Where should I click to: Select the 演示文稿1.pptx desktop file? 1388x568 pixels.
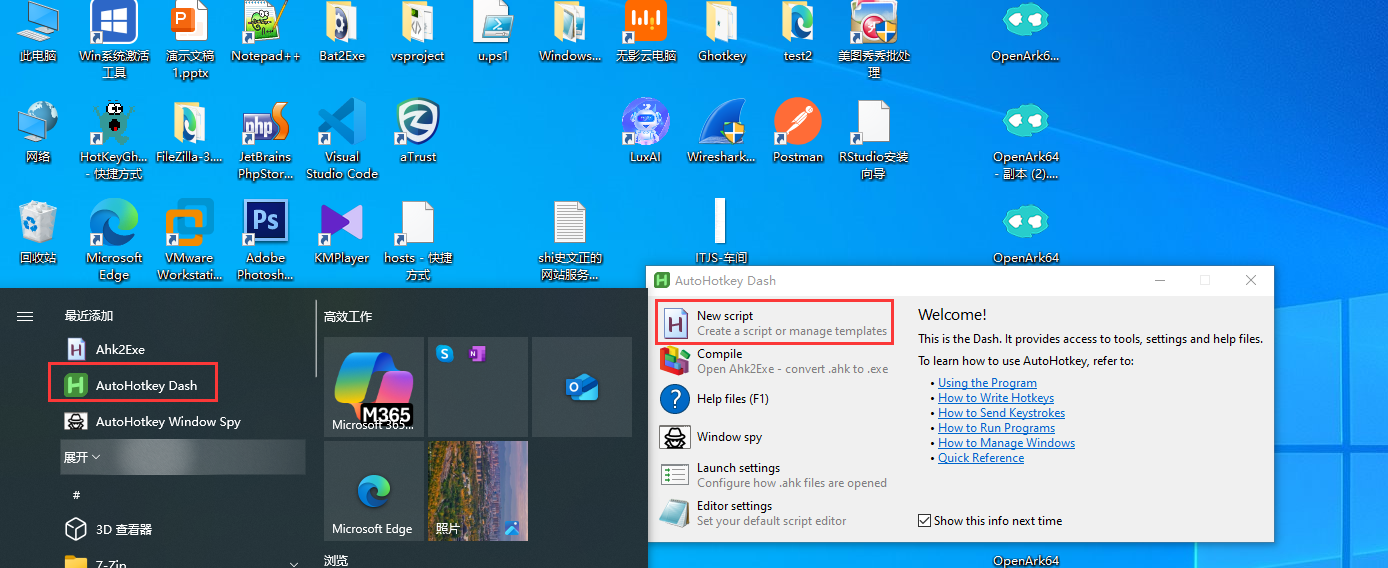click(x=190, y=38)
